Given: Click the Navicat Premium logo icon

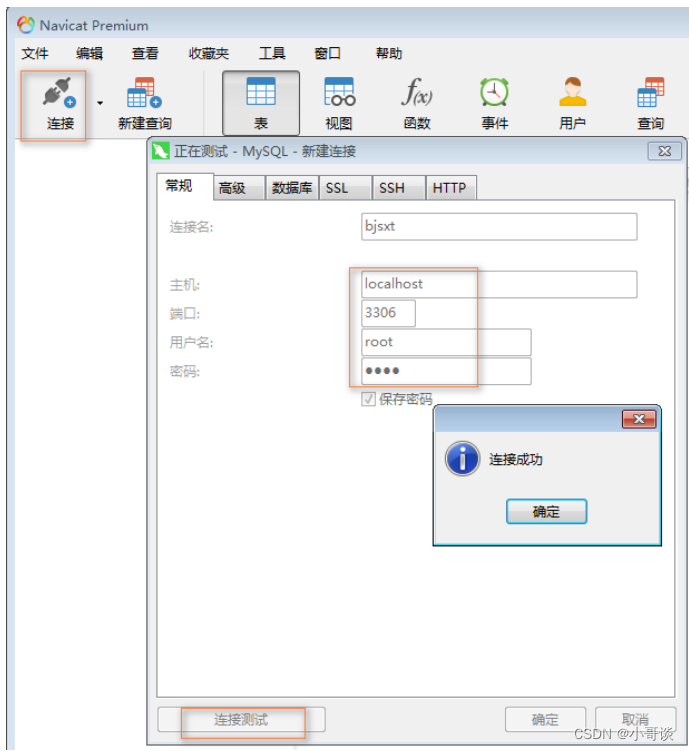Looking at the screenshot, I should tap(26, 25).
